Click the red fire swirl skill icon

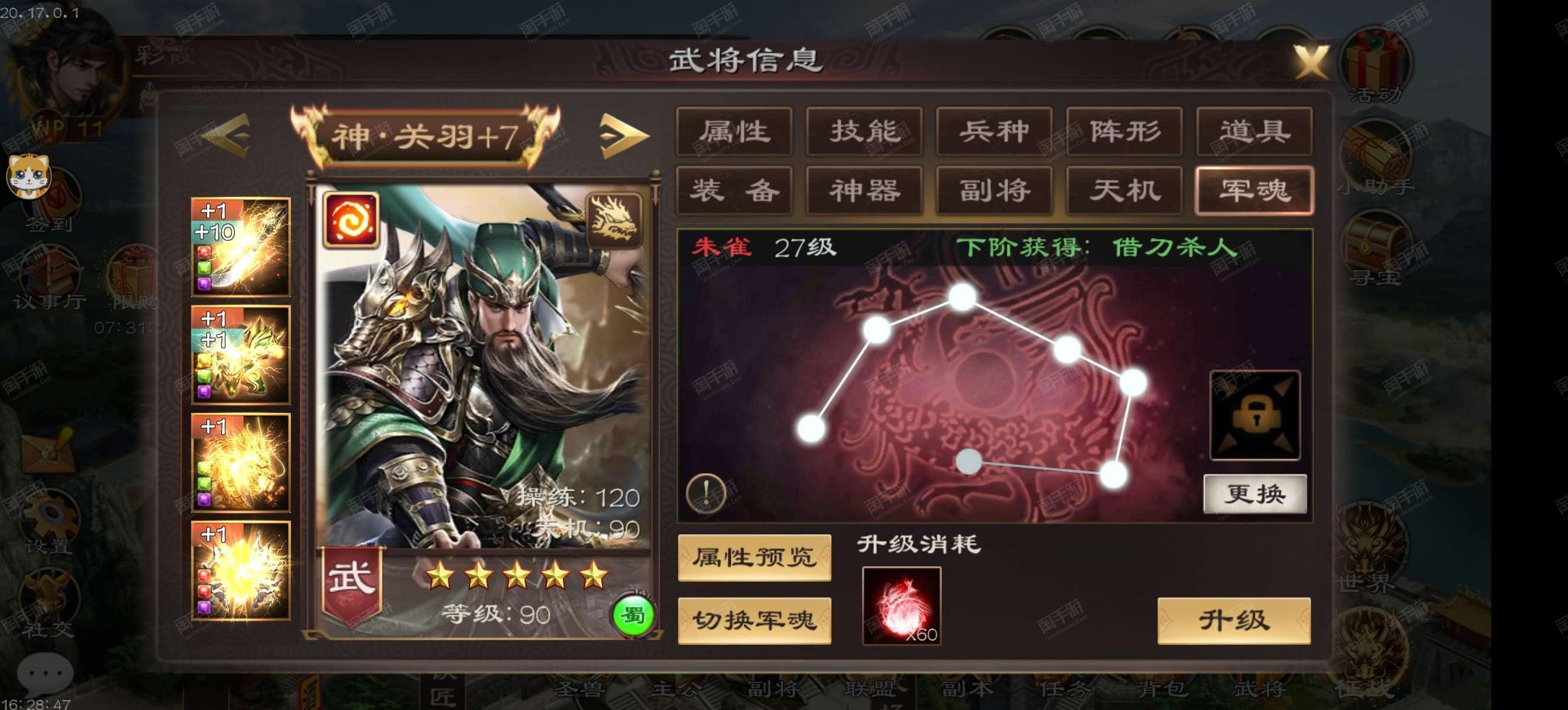pyautogui.click(x=351, y=220)
